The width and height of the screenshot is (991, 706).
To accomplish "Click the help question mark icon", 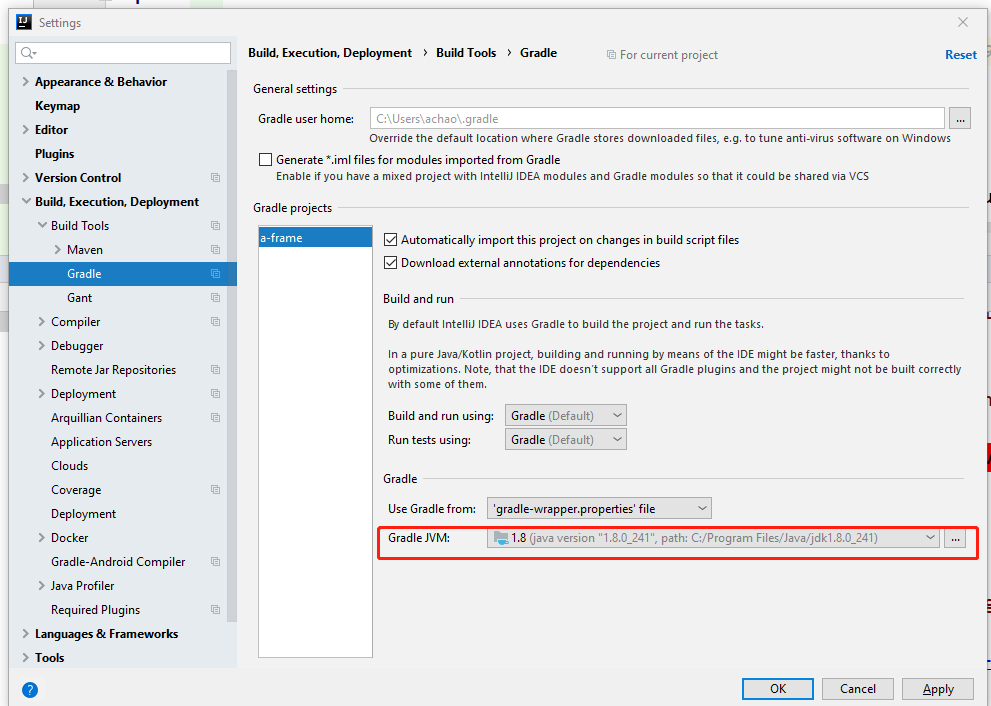I will click(30, 690).
